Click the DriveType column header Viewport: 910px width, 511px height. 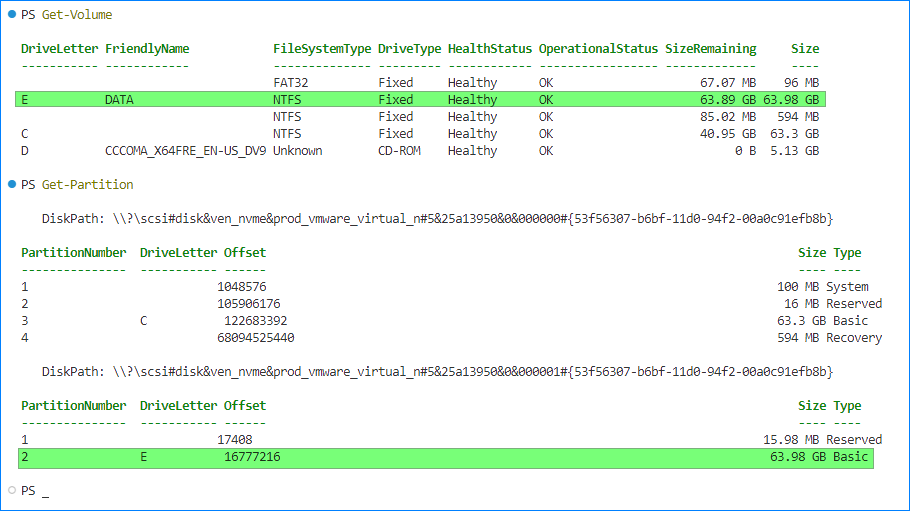pos(409,49)
